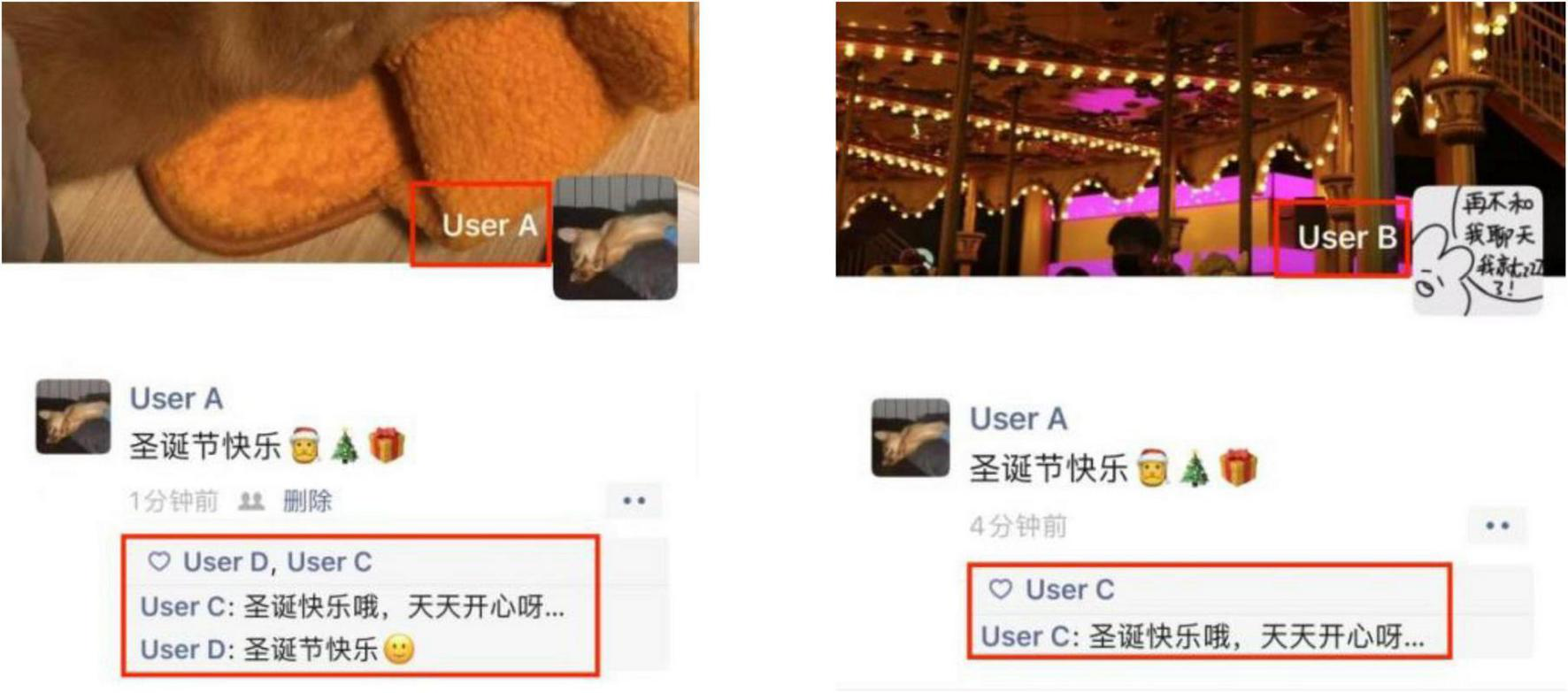Open User D profile from likes list
The width and height of the screenshot is (1568, 693).
[x=226, y=562]
